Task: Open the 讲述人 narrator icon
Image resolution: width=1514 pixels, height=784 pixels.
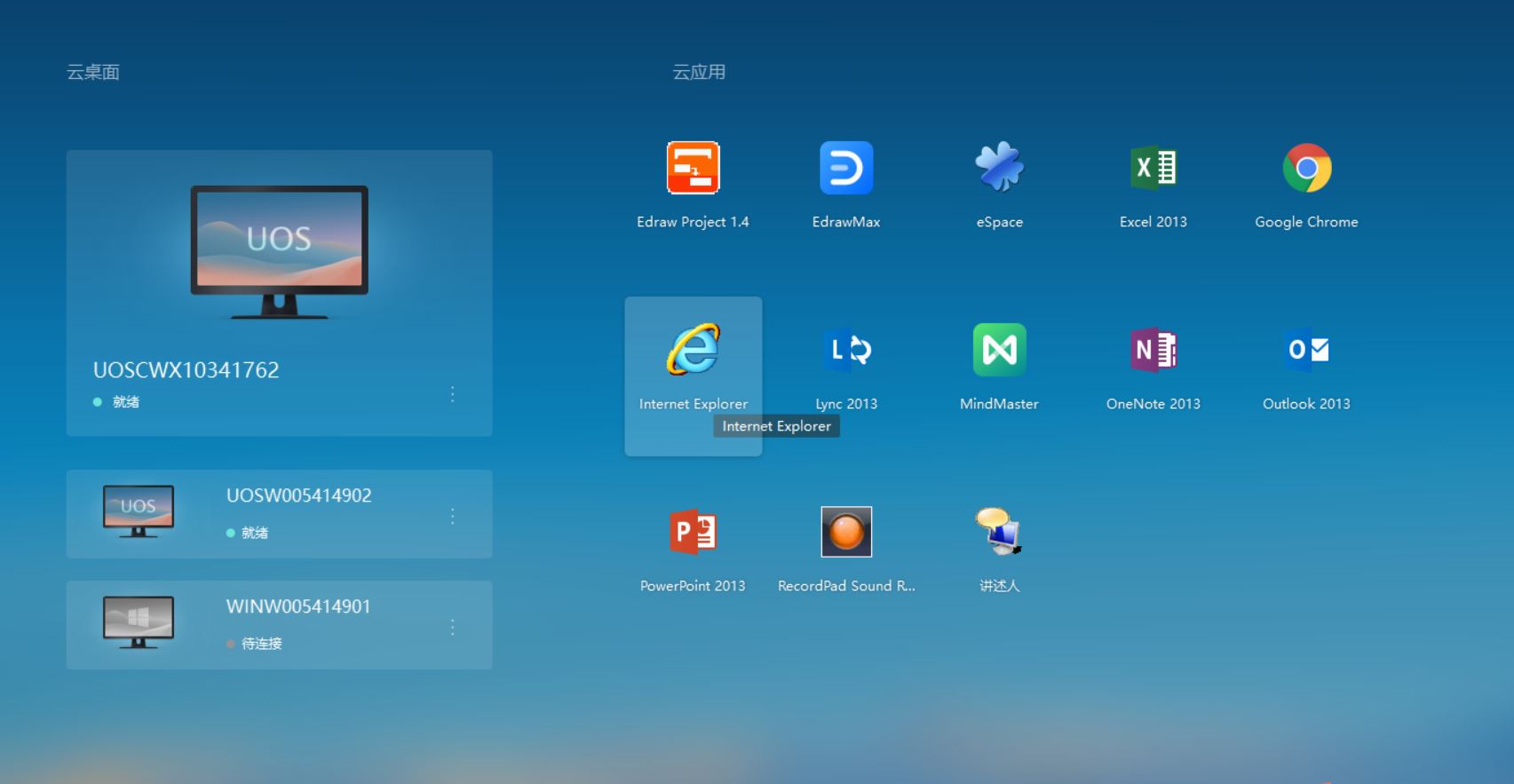Action: click(x=1000, y=531)
